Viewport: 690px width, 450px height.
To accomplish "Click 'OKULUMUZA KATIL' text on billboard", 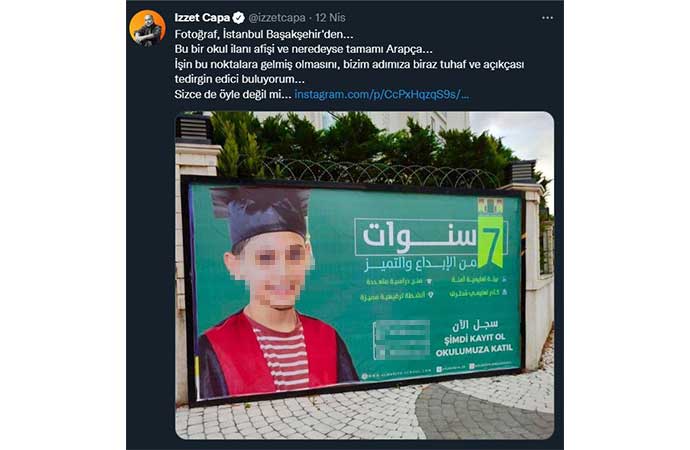I will click(x=474, y=350).
